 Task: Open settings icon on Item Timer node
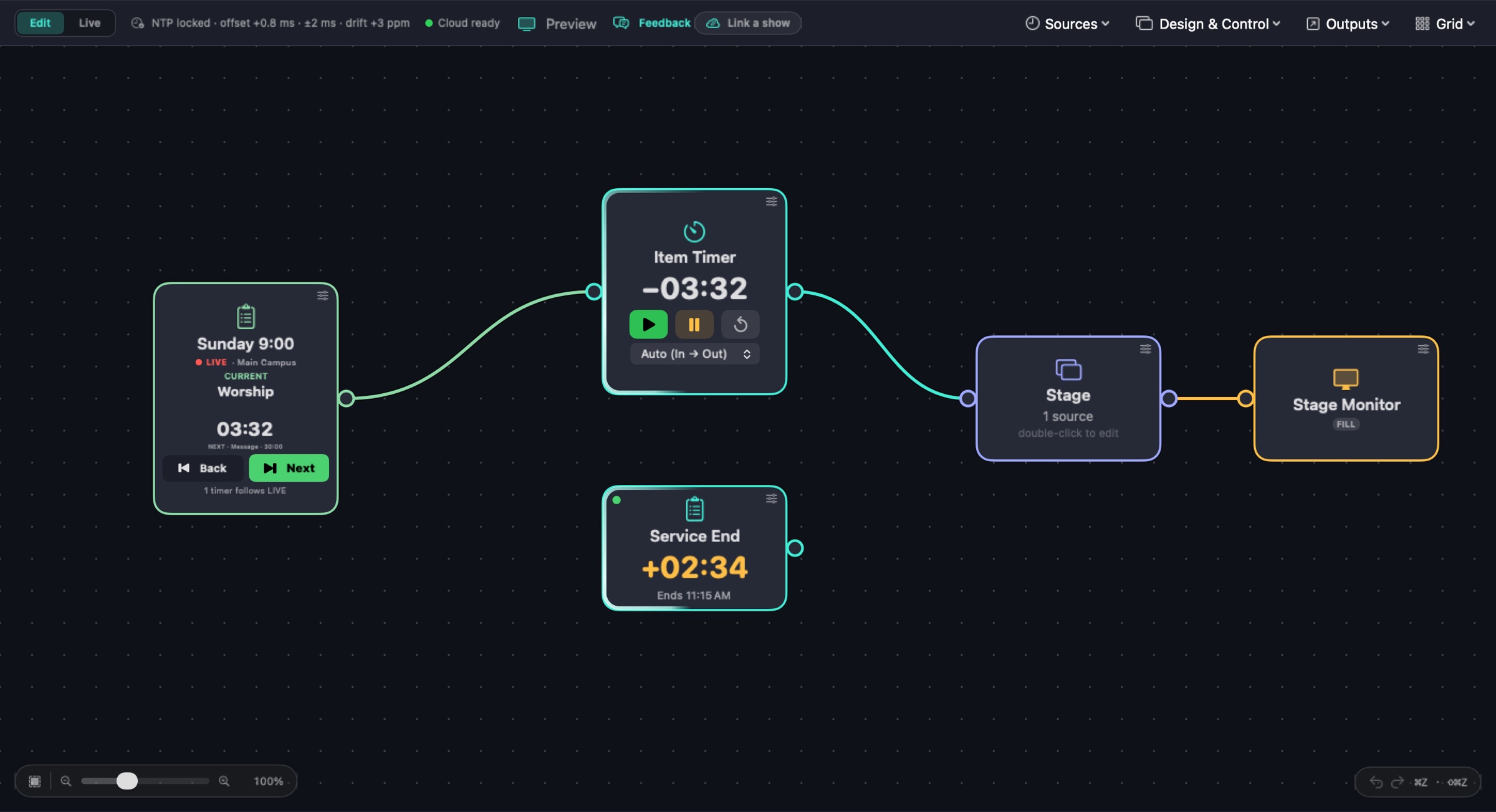click(x=771, y=201)
